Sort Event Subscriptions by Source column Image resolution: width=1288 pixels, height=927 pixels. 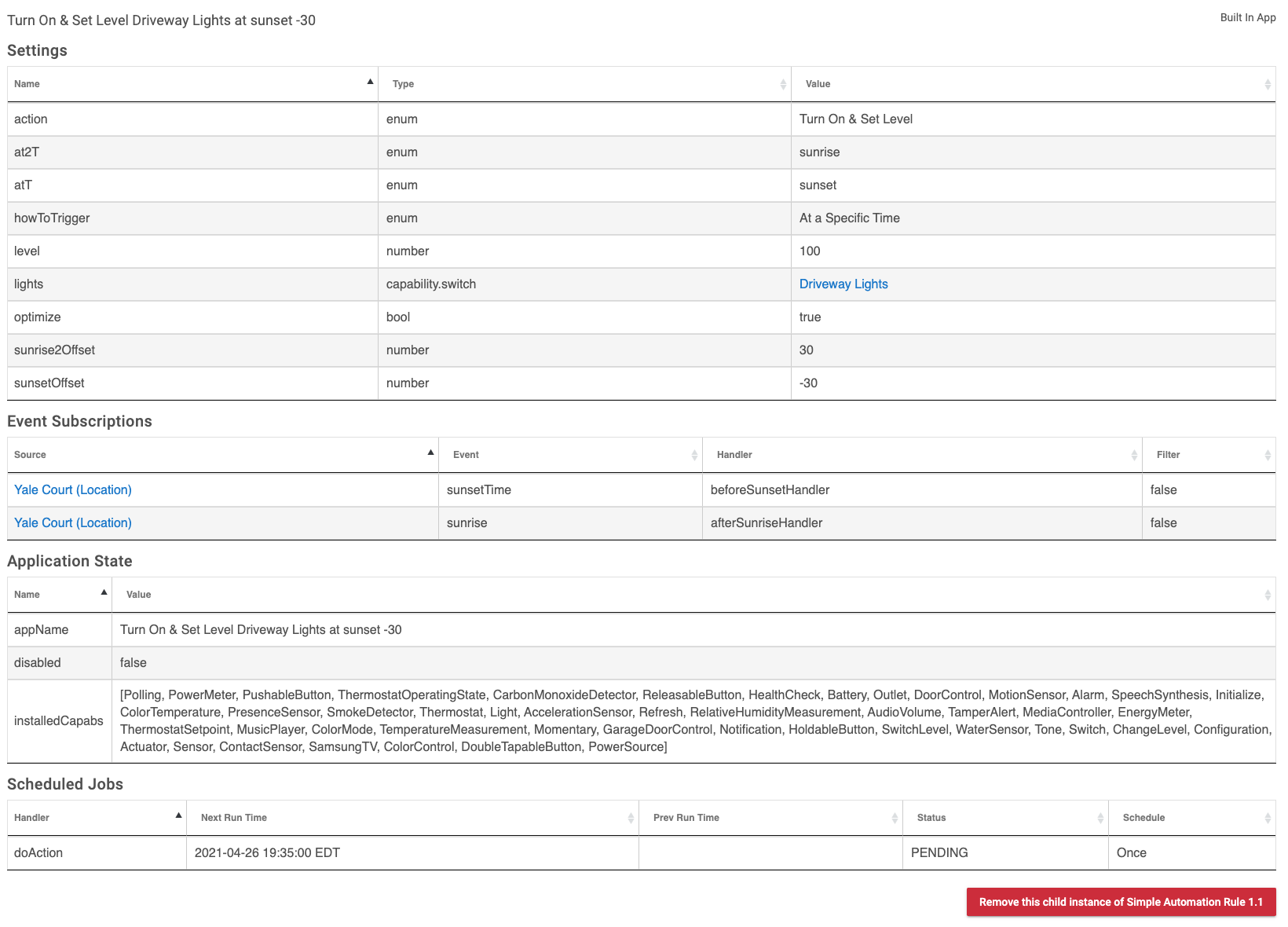point(223,455)
